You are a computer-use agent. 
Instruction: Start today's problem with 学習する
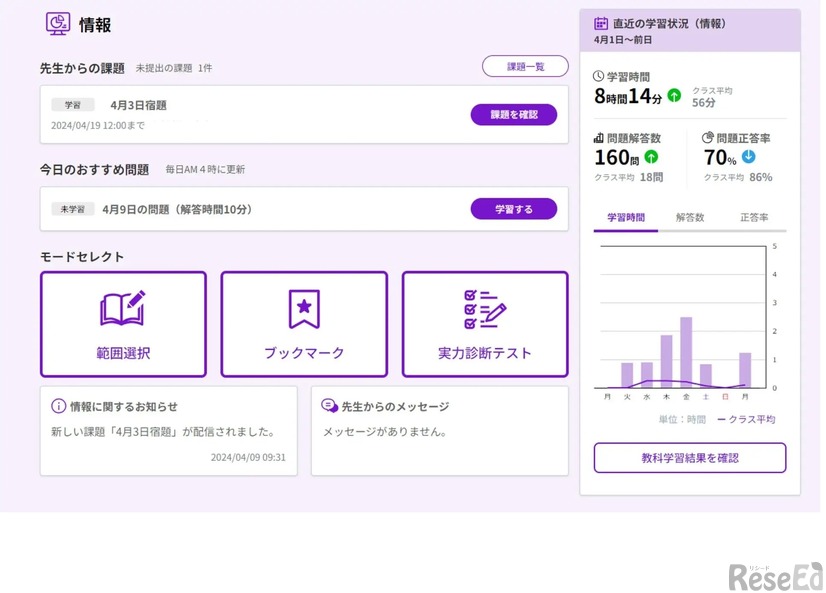point(513,209)
